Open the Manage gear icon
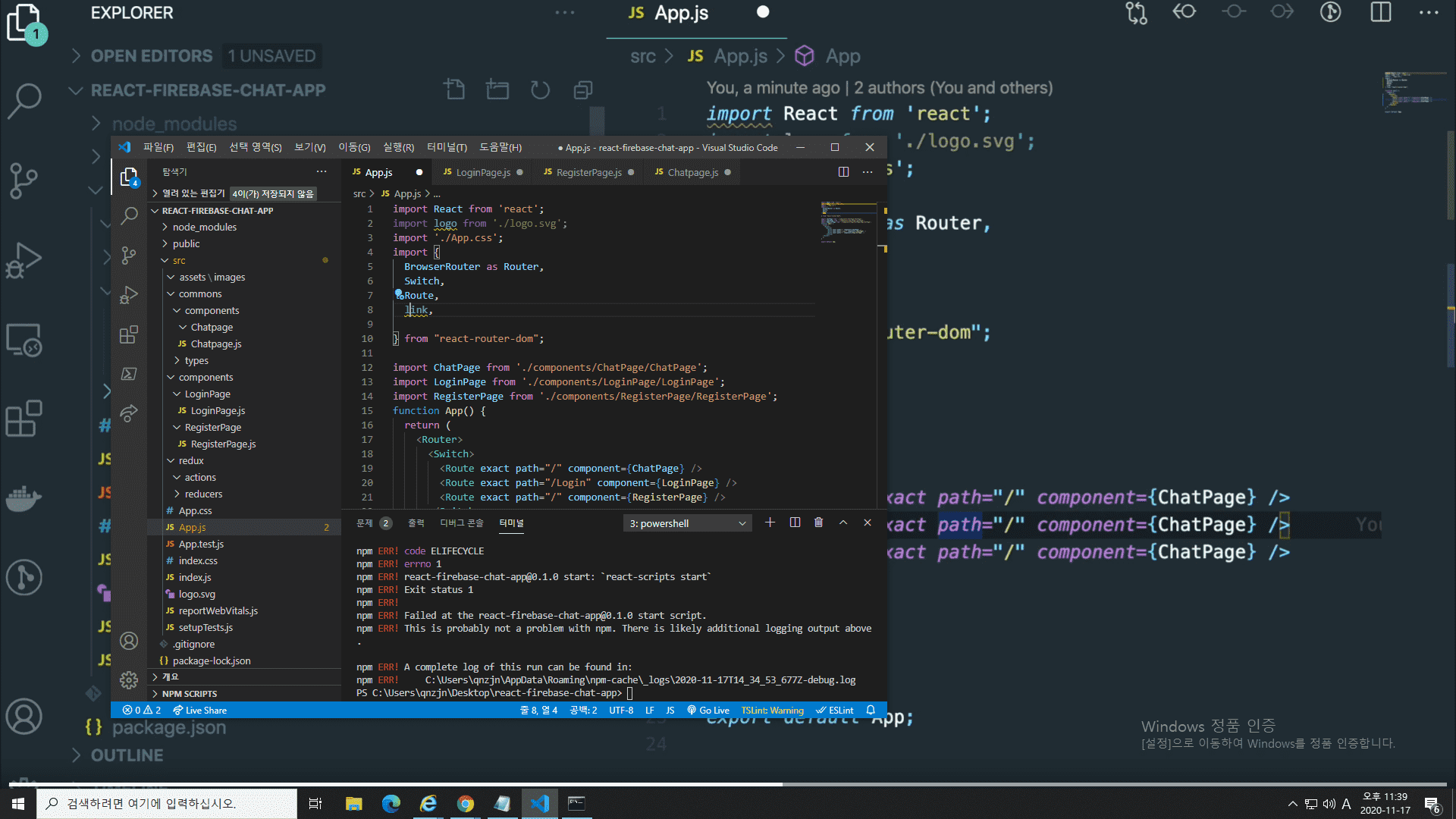The width and height of the screenshot is (1456, 819). (x=129, y=680)
